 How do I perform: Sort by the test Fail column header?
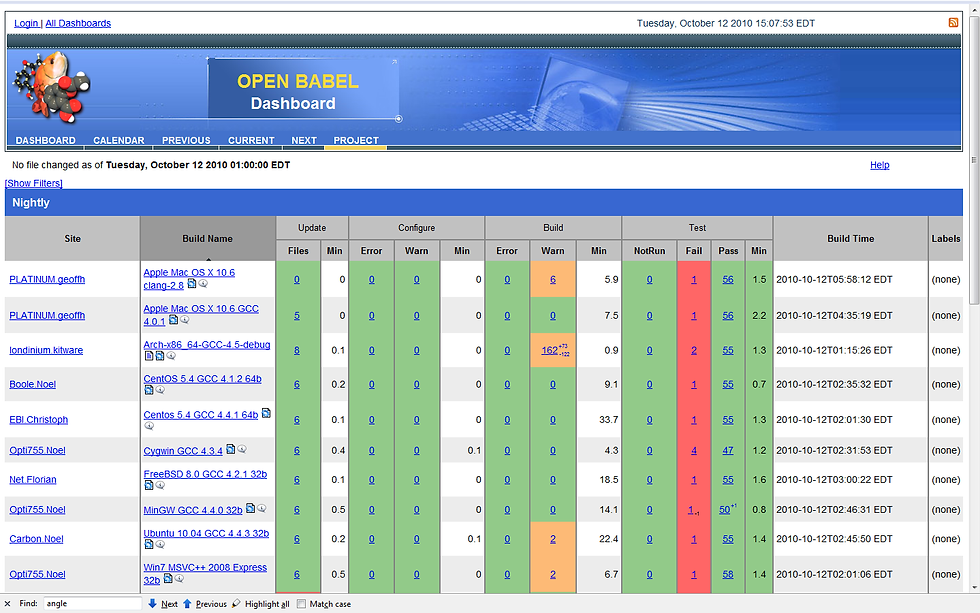pos(694,251)
